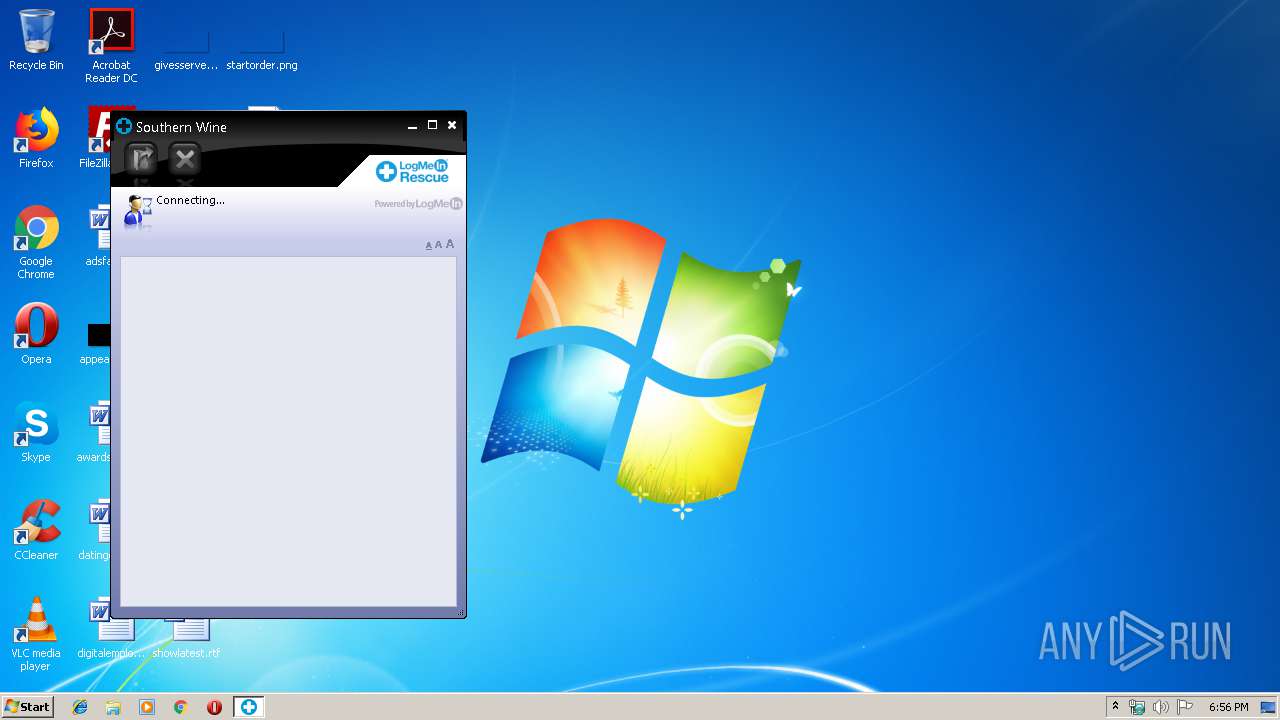Open the Start menu
Image resolution: width=1280 pixels, height=720 pixels.
click(x=28, y=706)
